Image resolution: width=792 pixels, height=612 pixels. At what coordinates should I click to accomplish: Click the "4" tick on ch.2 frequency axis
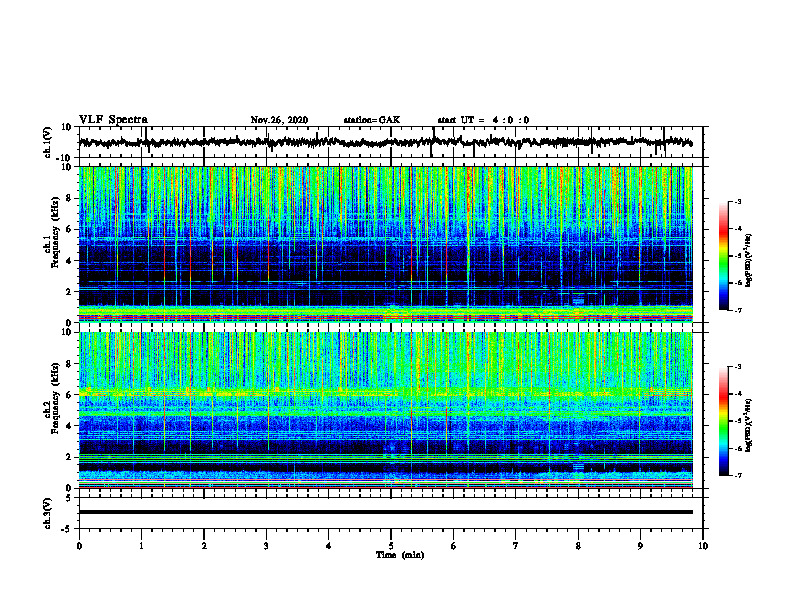pyautogui.click(x=70, y=426)
